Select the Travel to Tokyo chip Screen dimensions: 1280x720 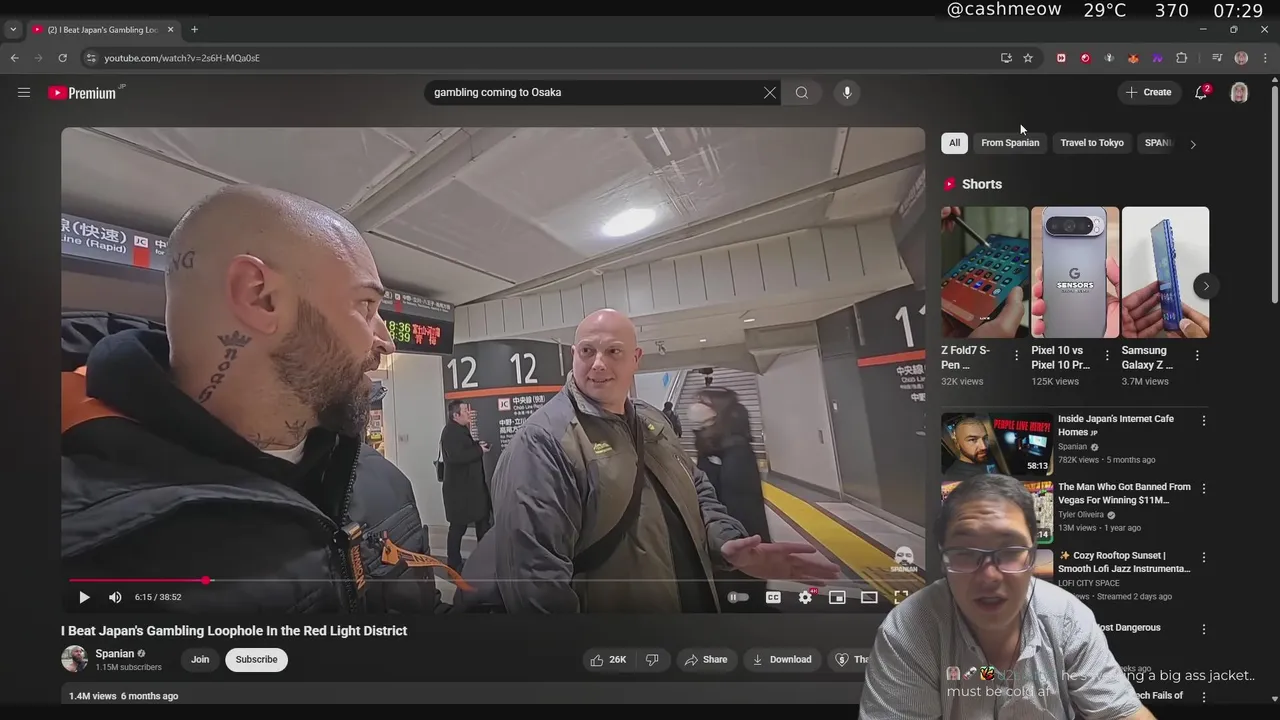click(1092, 143)
